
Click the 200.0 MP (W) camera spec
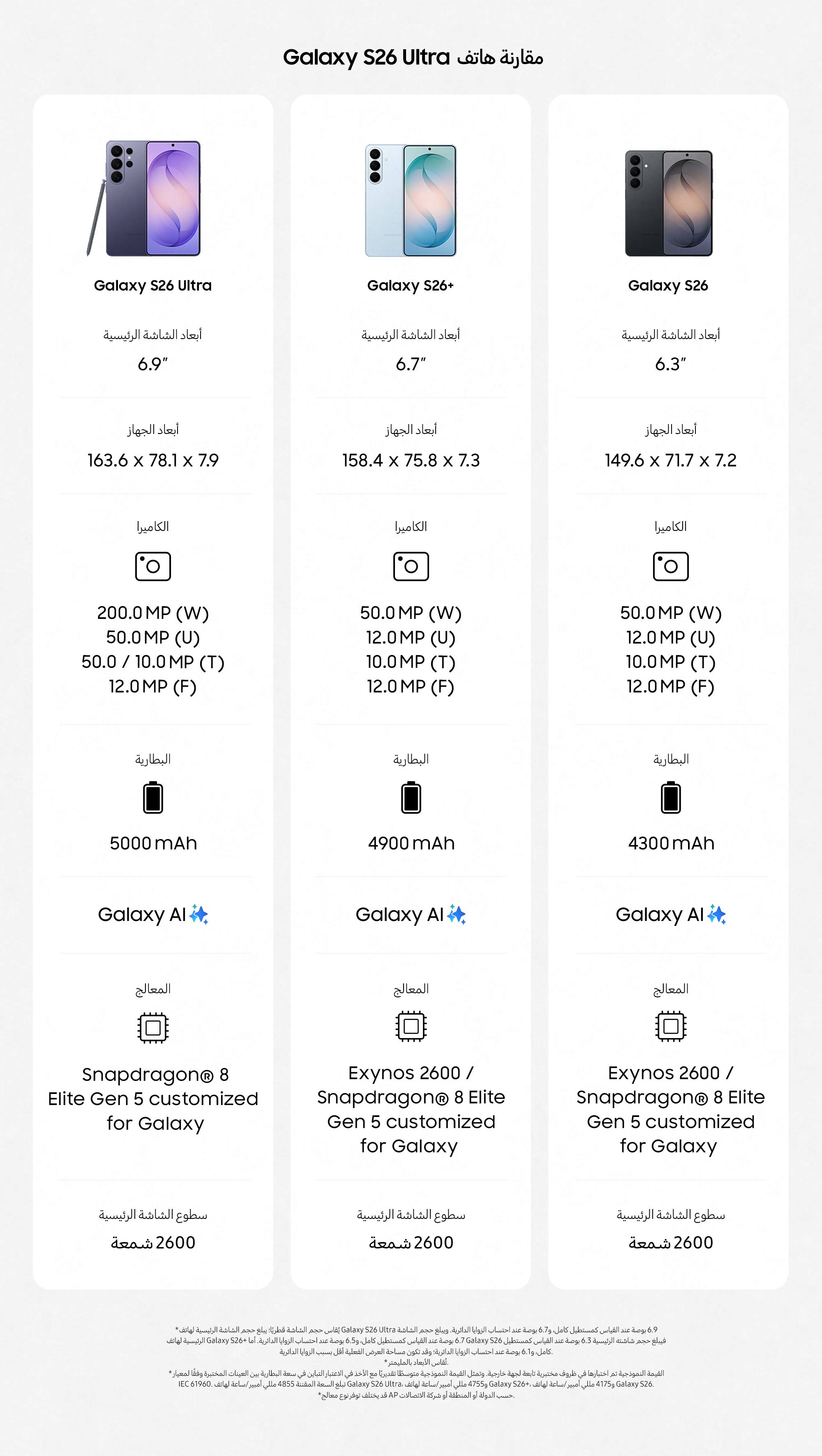[152, 613]
